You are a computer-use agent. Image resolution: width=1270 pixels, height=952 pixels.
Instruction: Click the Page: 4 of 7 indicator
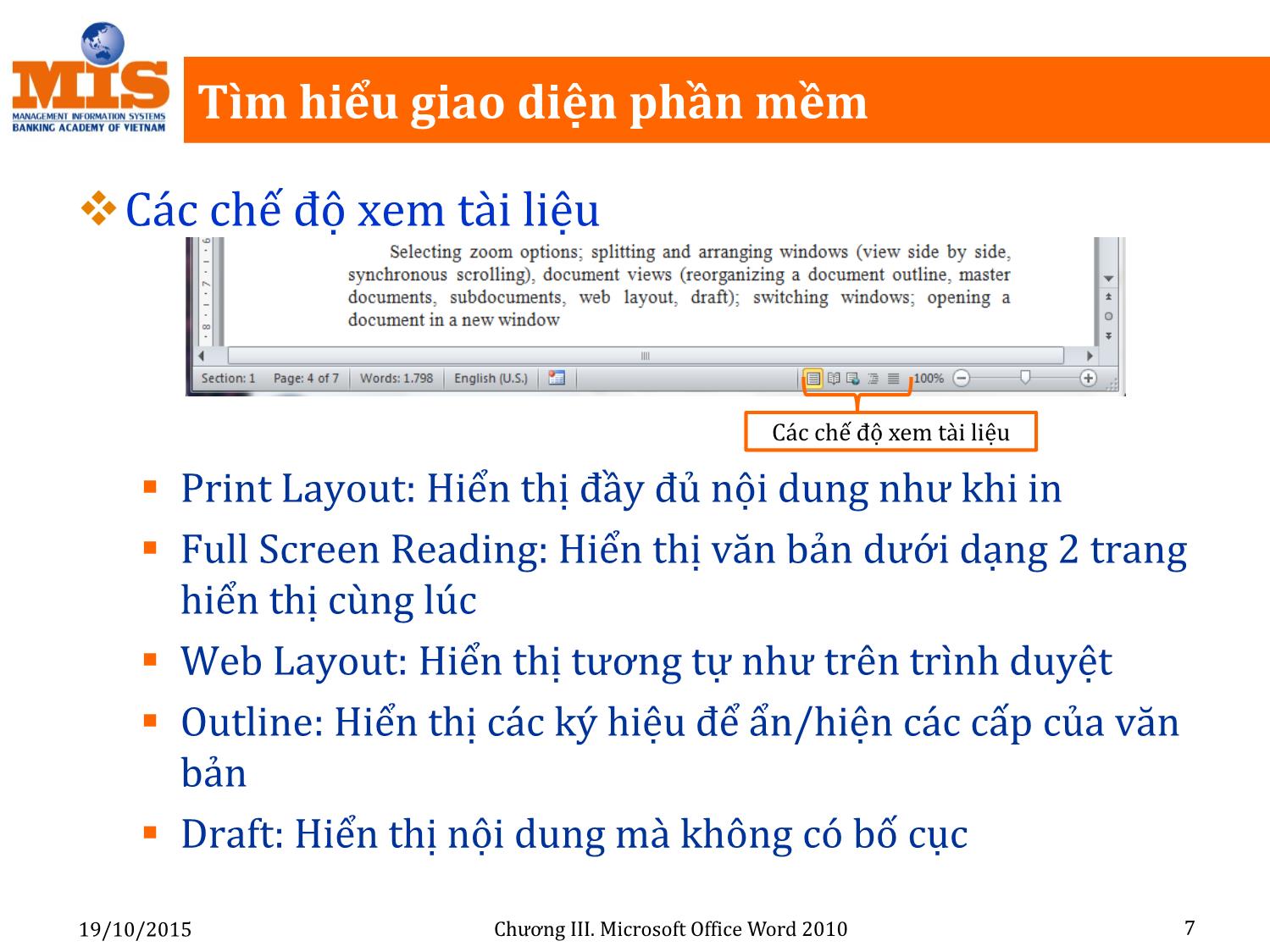click(306, 378)
